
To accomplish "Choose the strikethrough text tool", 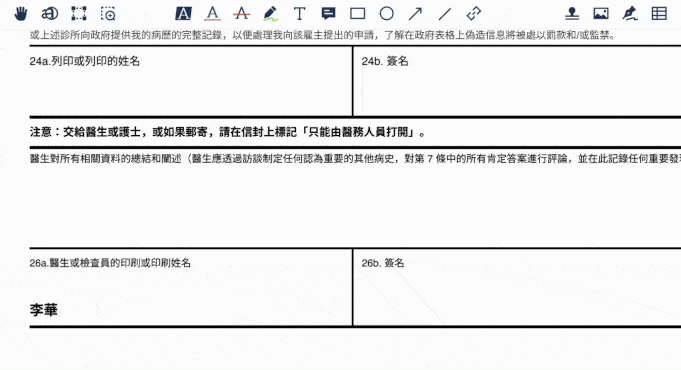I will (241, 14).
